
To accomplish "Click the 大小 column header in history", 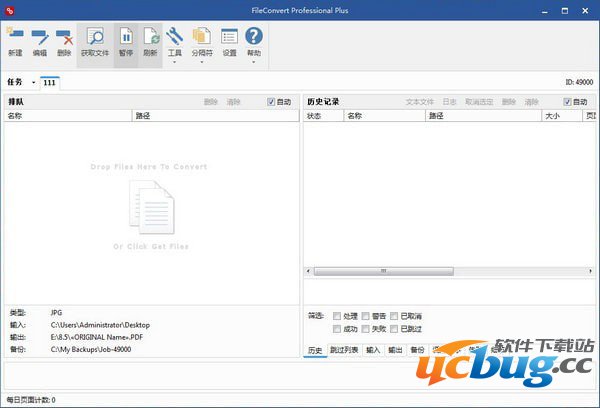I will (x=562, y=116).
